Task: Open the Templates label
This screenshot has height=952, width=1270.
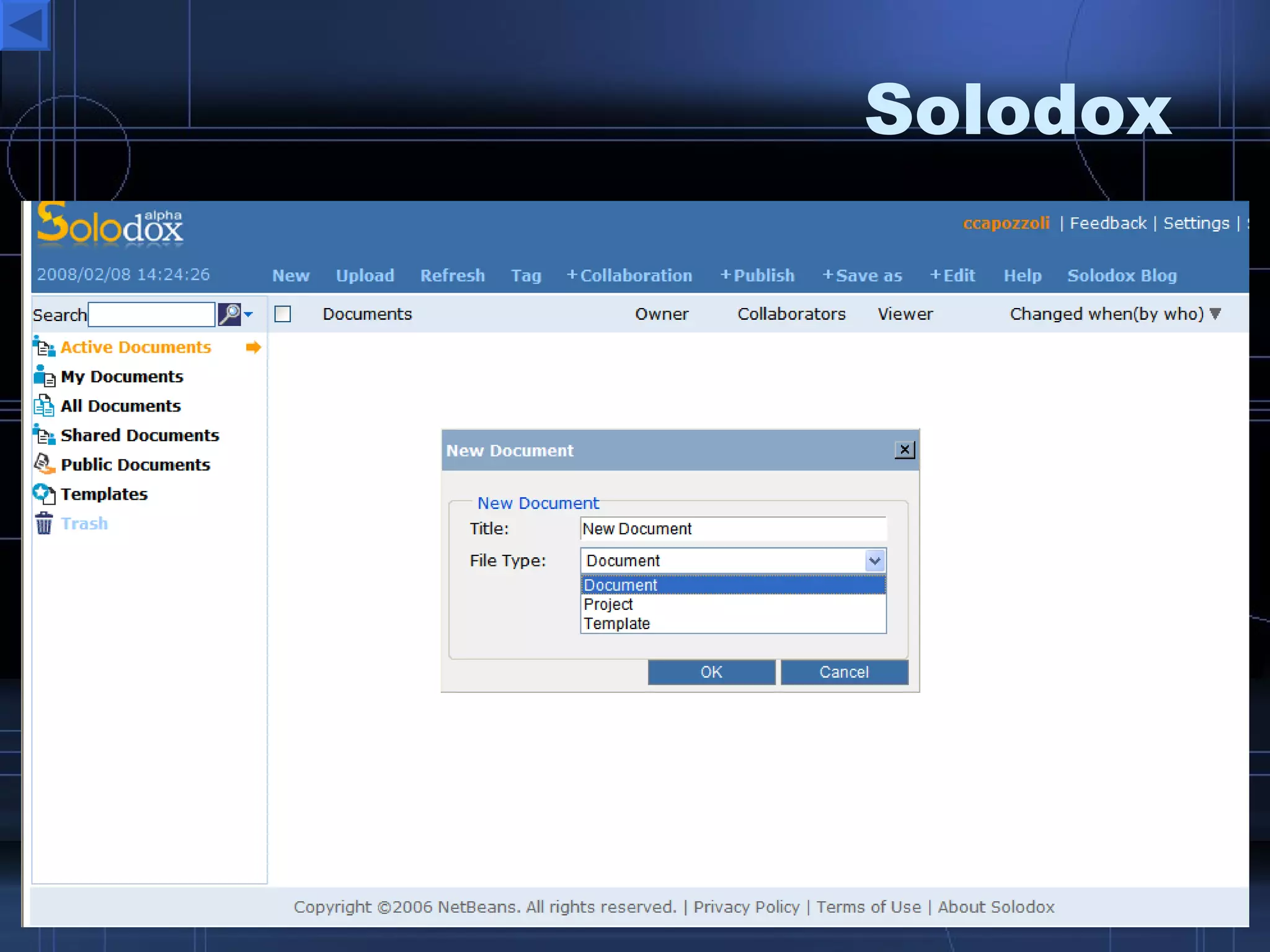Action: click(x=104, y=494)
